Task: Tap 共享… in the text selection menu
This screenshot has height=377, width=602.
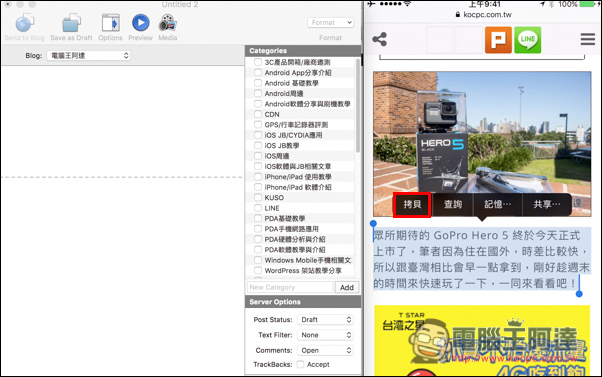Action: click(547, 205)
